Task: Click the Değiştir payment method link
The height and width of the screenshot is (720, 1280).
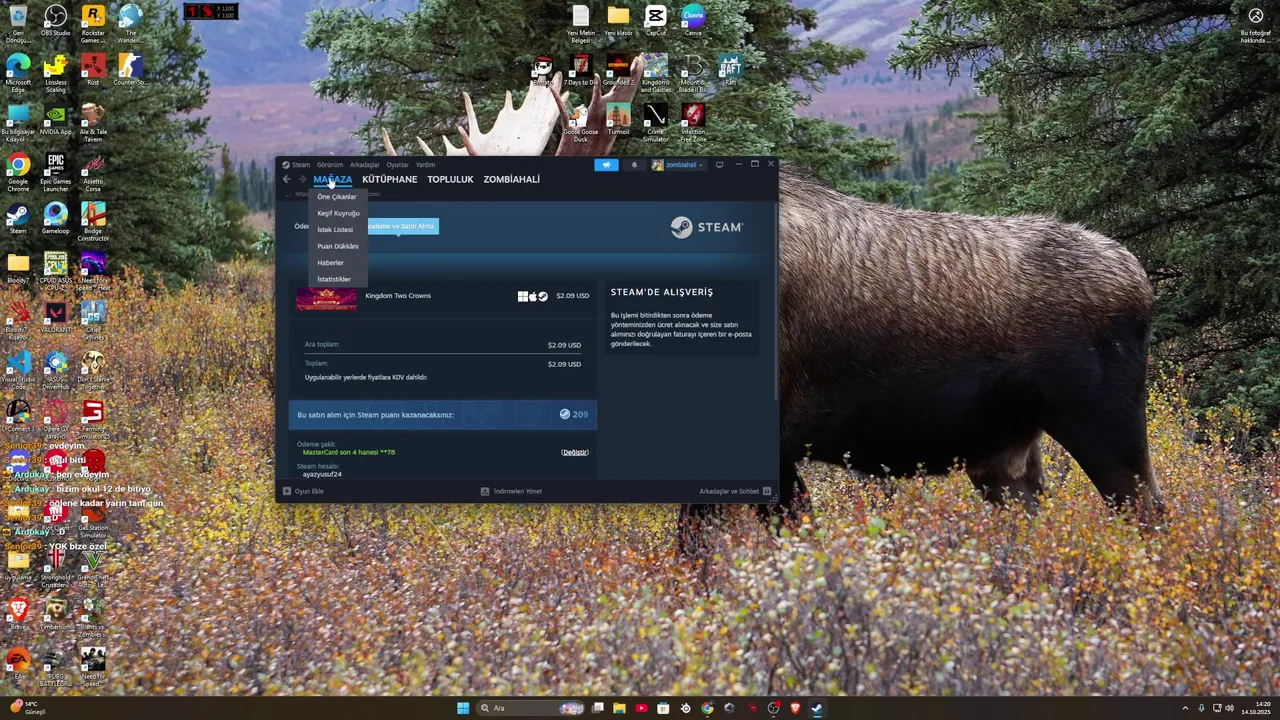Action: click(x=575, y=452)
